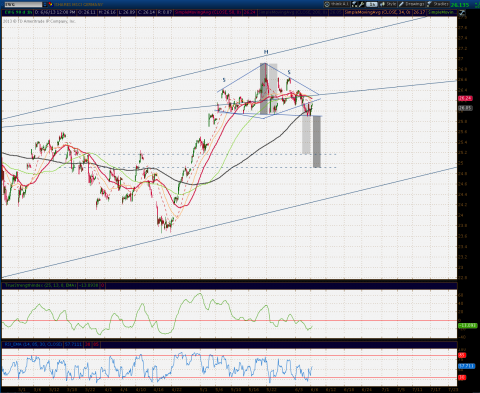The image size is (480, 393).
Task: Open chart settings wrench icon
Action: pos(361,4)
